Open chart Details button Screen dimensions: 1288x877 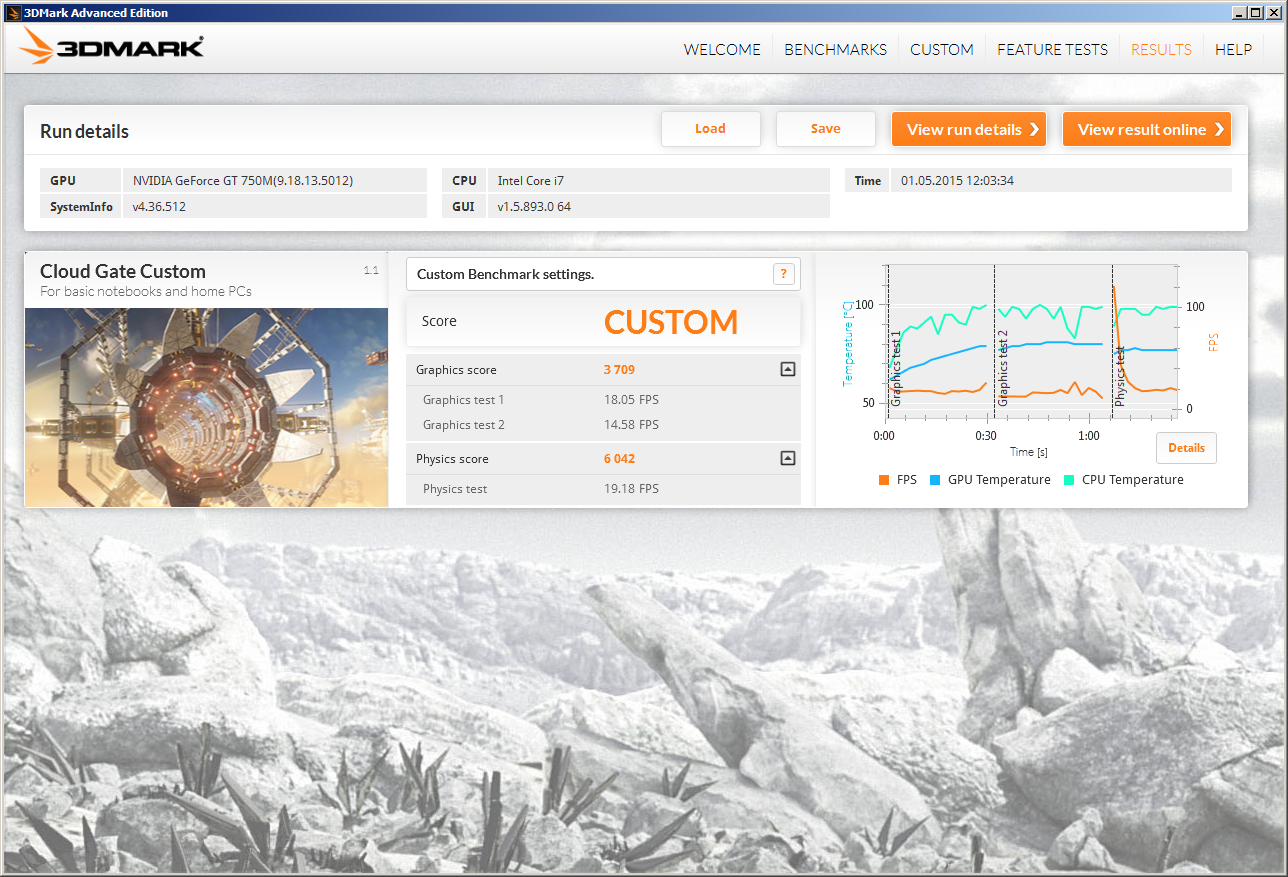point(1186,448)
